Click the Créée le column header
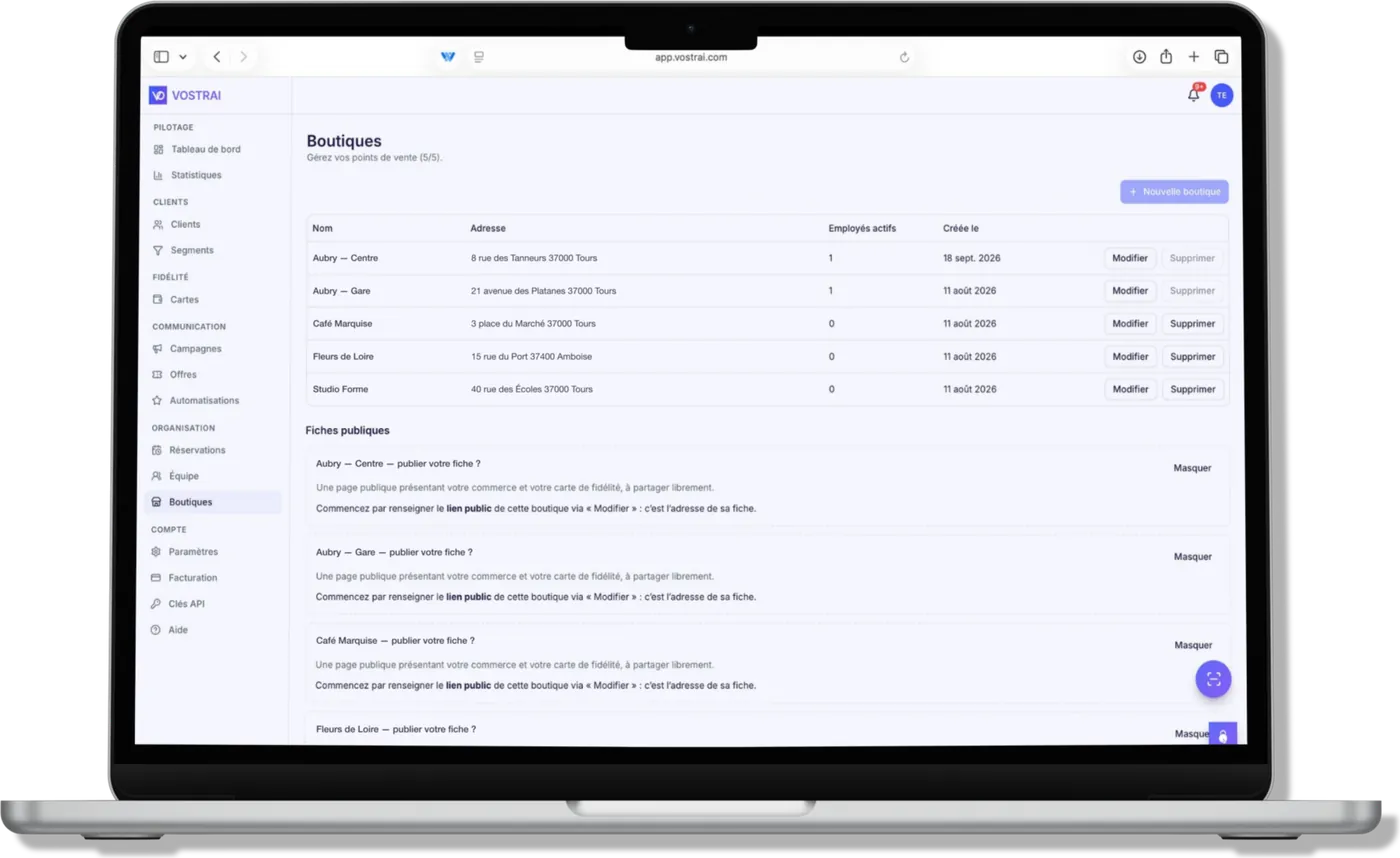1400x858 pixels. (x=960, y=229)
